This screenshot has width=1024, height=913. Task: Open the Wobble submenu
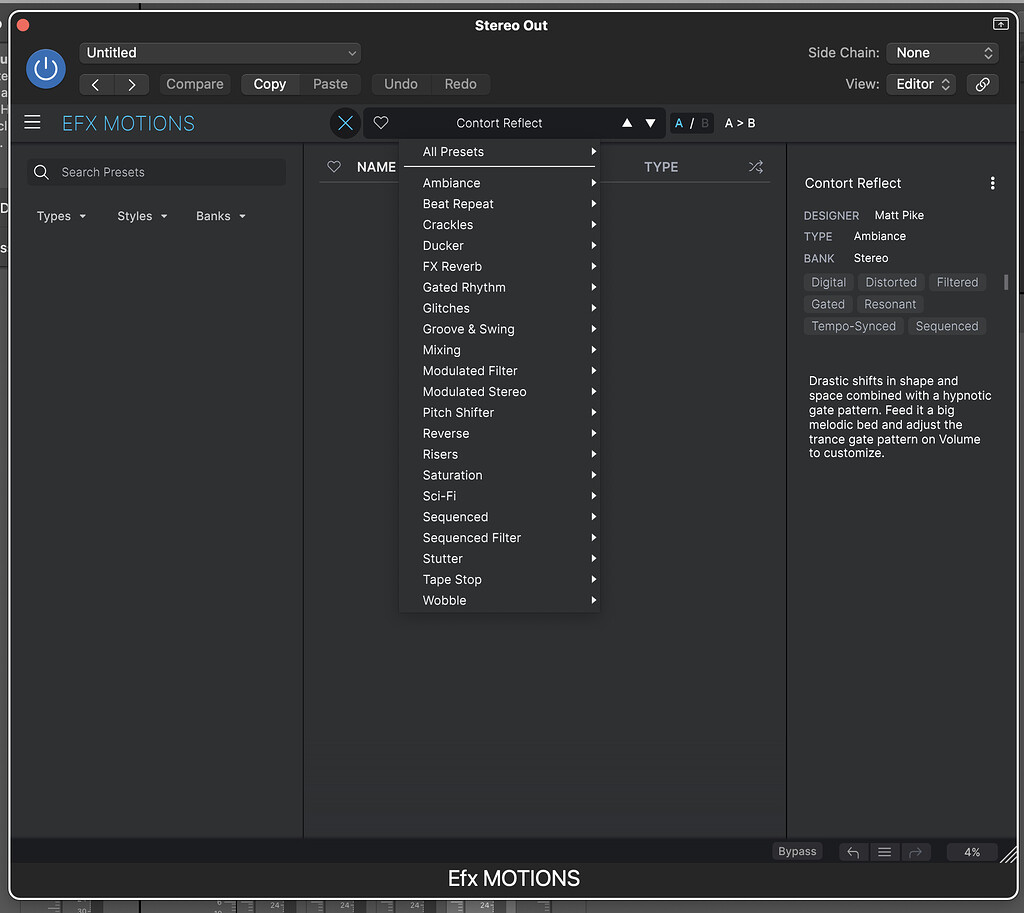click(x=500, y=601)
